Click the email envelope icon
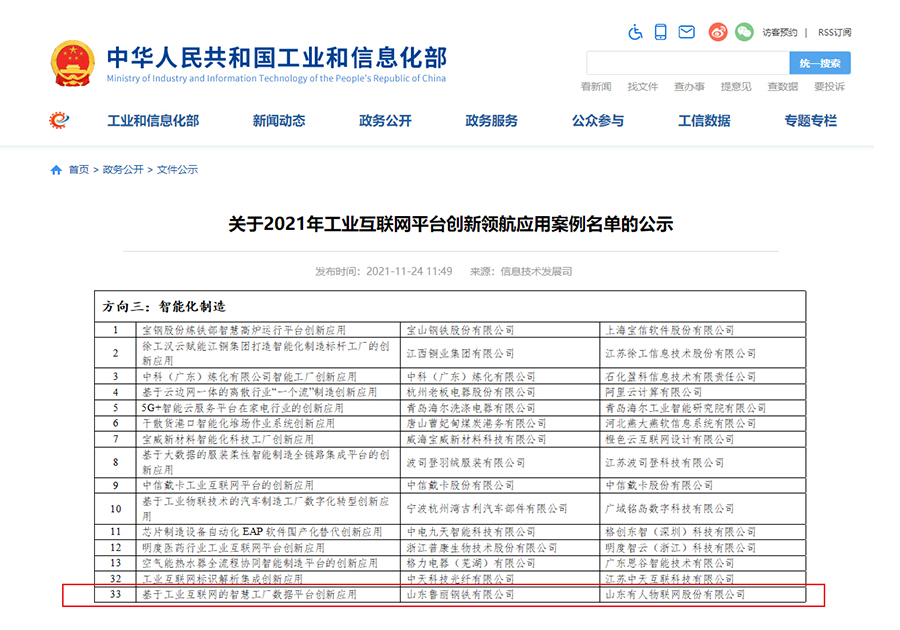This screenshot has height=630, width=900. point(686,32)
